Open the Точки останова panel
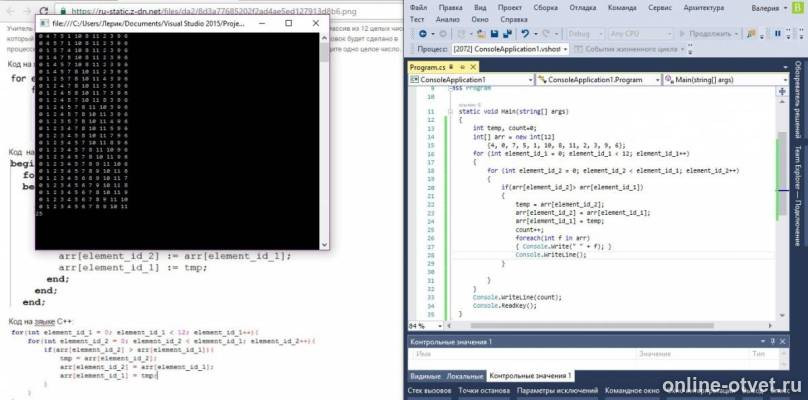Screen dimensions: 808x400 click(484, 391)
